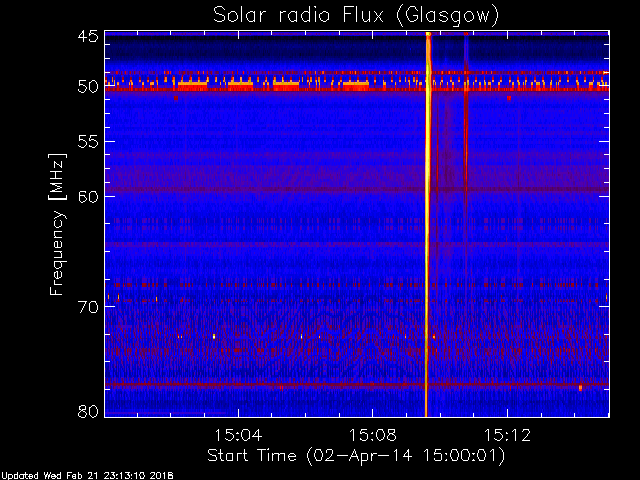Click the bright yellow solar burst streak
Viewport: 640px width, 480px height.
point(427,224)
